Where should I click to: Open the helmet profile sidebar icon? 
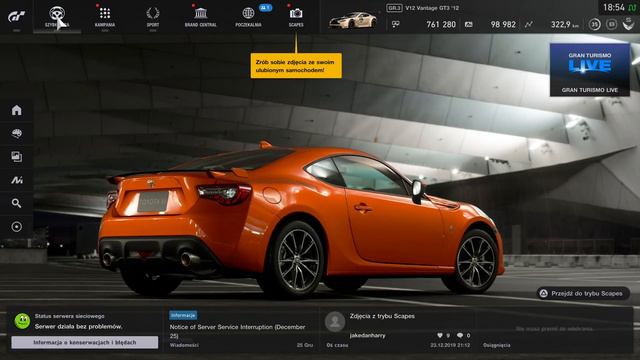coord(17,133)
